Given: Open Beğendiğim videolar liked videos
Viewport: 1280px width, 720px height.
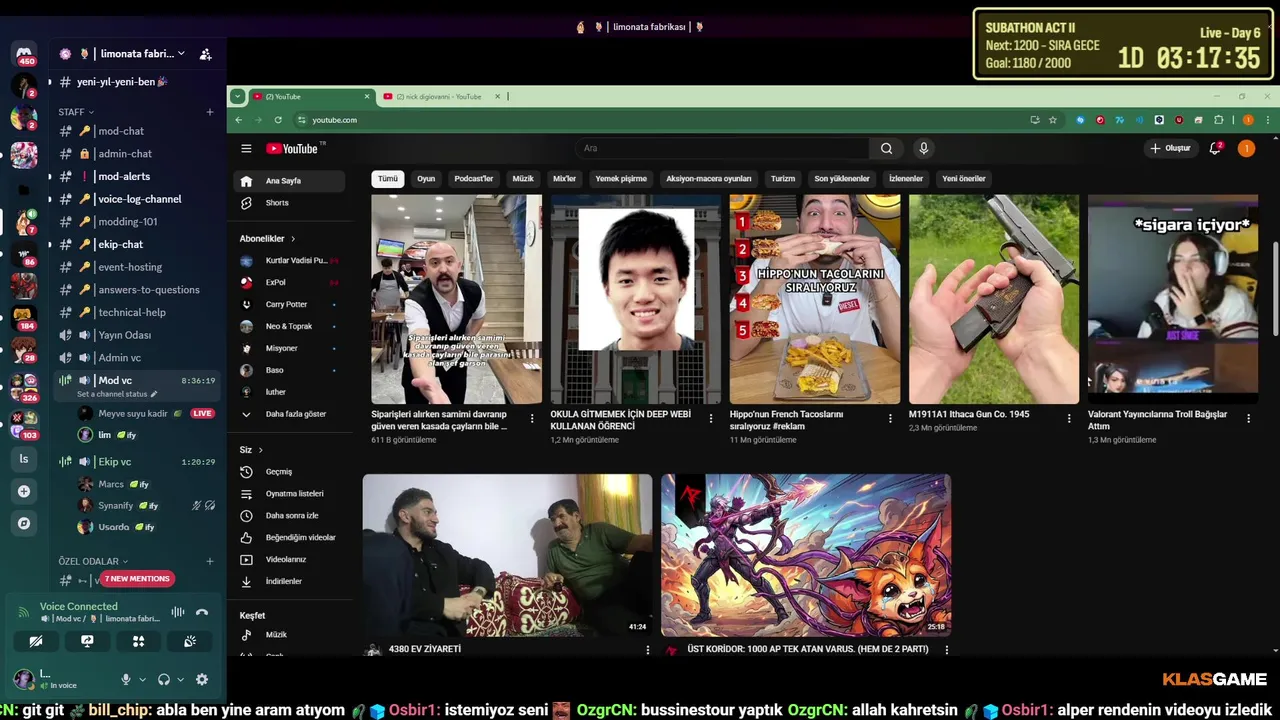Looking at the screenshot, I should coord(290,538).
